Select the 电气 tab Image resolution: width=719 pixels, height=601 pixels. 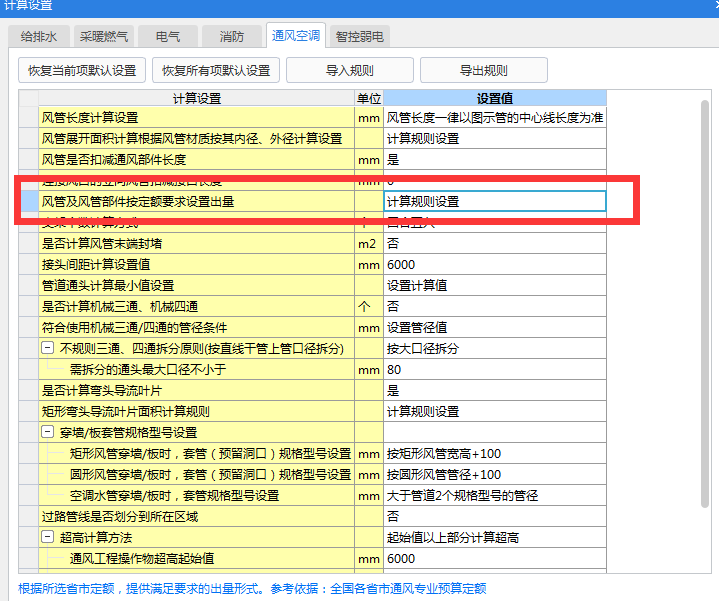pos(168,37)
